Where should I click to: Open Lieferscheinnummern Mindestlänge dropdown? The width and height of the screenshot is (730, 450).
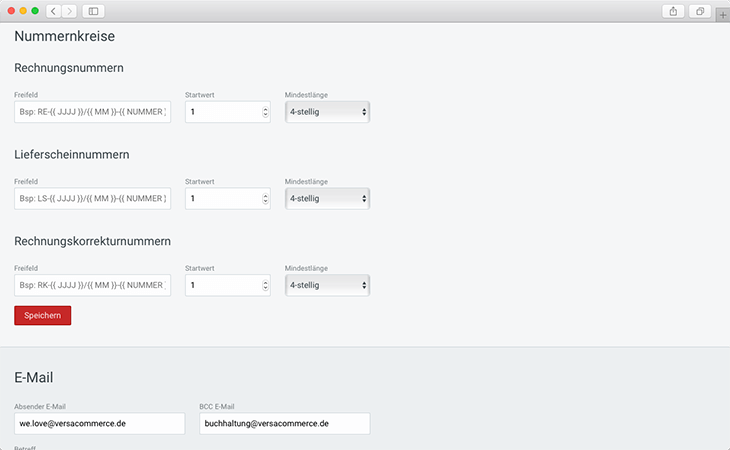327,199
